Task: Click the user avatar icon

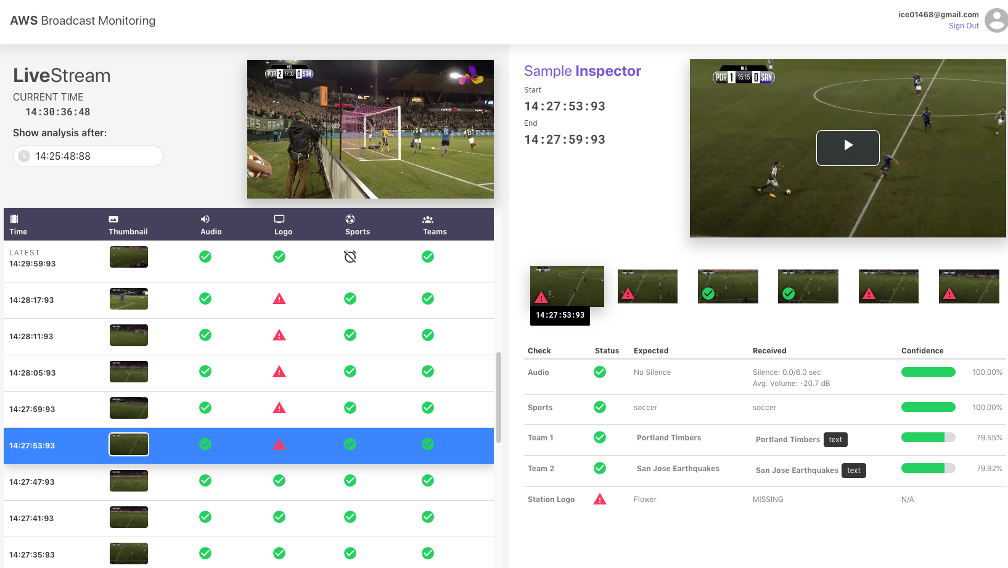Action: tap(996, 20)
